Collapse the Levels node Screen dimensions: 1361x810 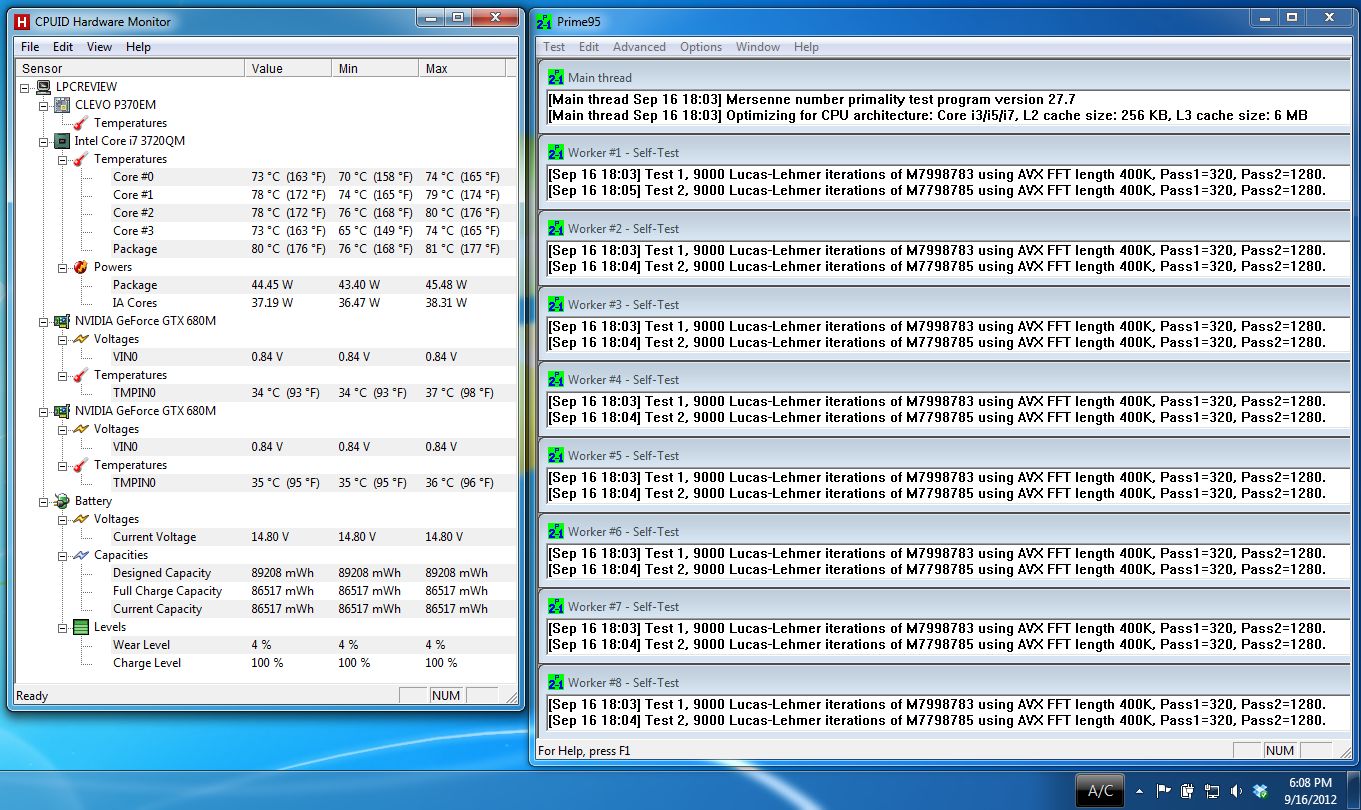(63, 627)
